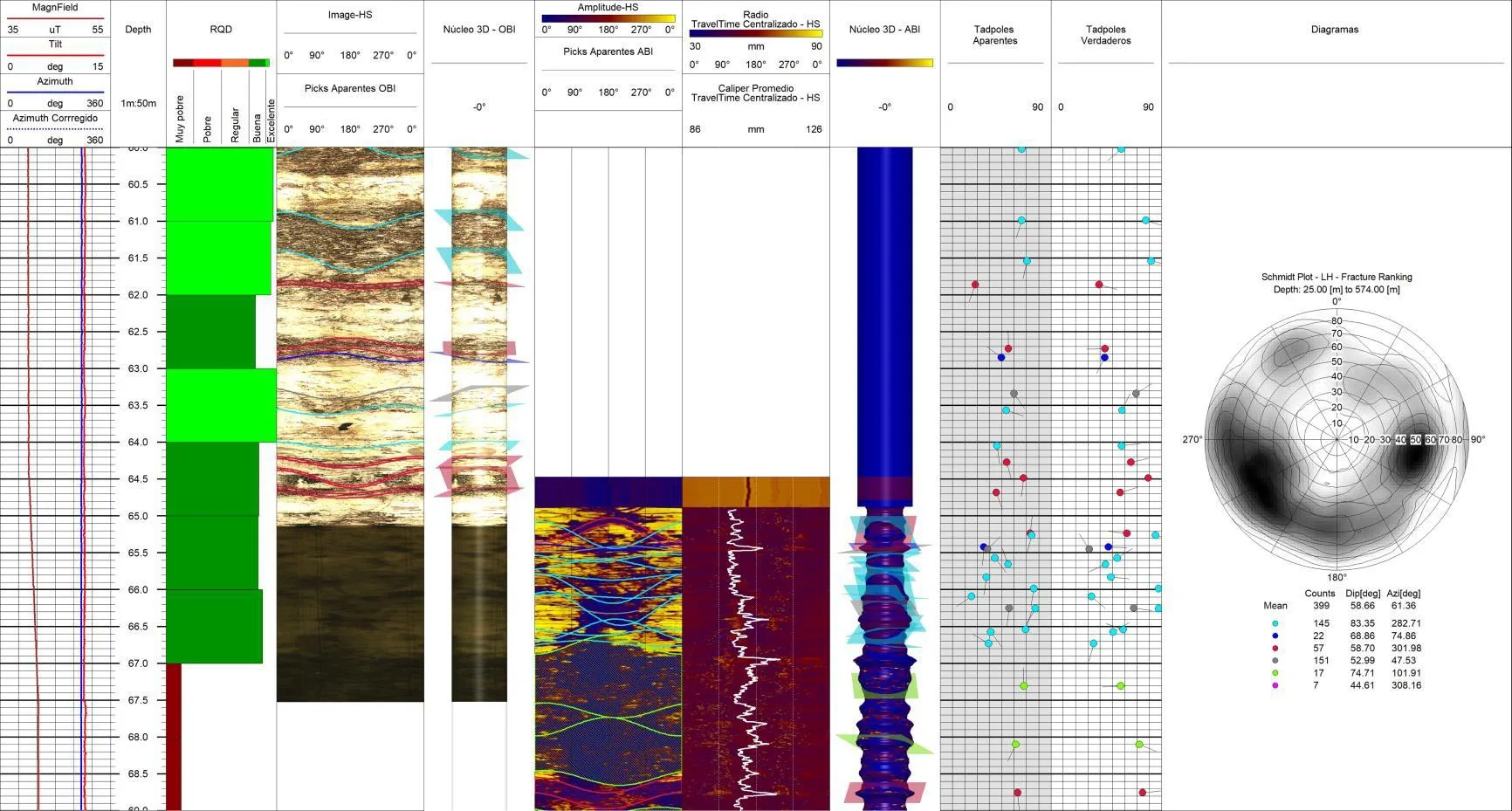Click the Tilt curve header label
Image resolution: width=1512 pixels, height=811 pixels.
[55, 44]
